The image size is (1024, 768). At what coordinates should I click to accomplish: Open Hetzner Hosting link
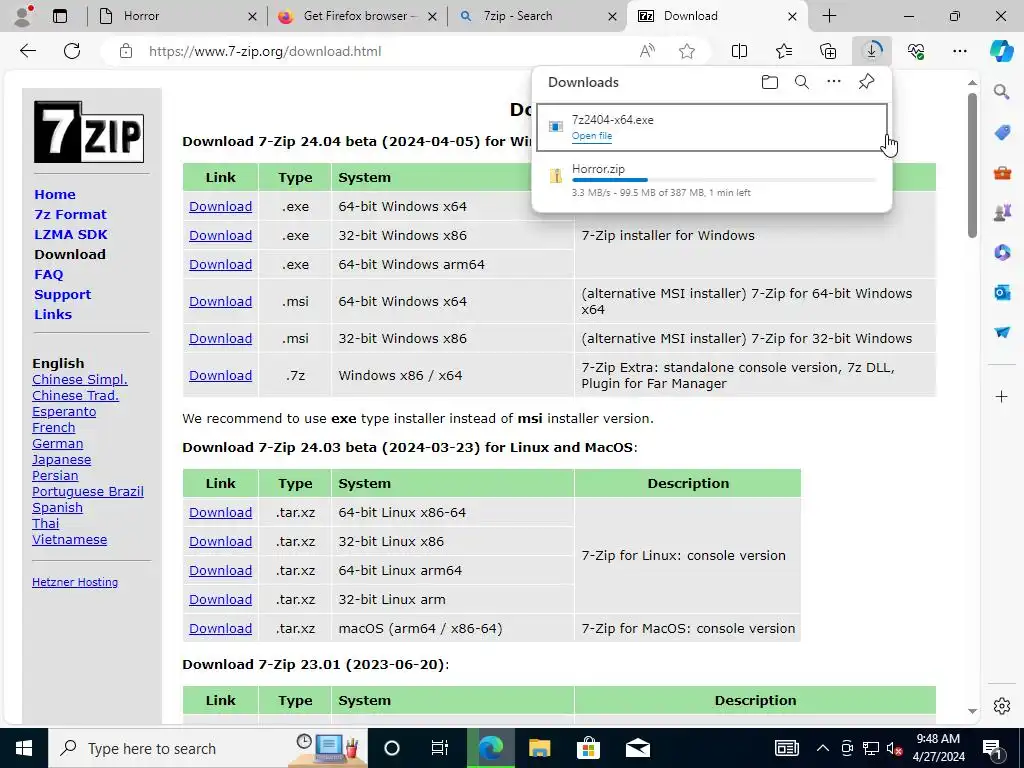(75, 582)
